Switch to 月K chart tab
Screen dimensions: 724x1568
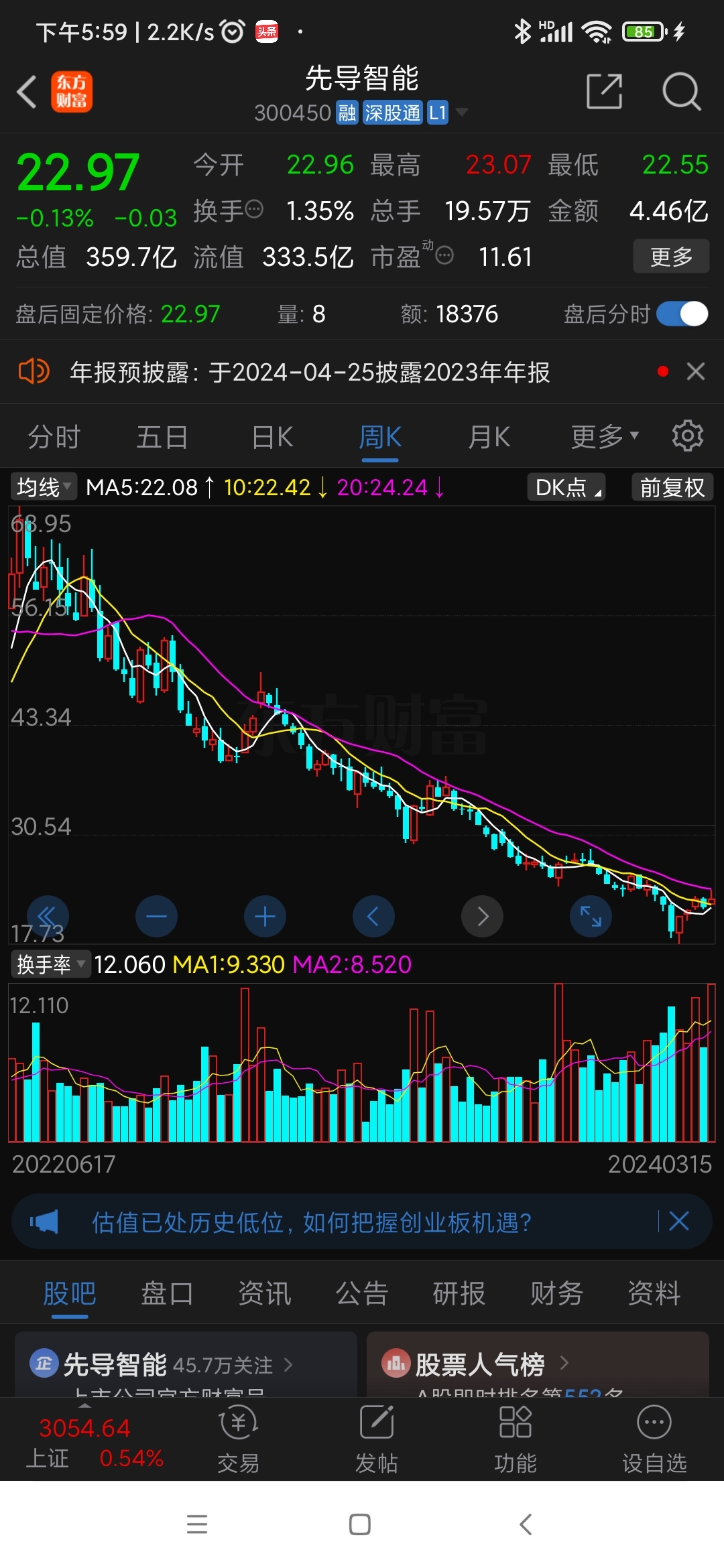[489, 437]
